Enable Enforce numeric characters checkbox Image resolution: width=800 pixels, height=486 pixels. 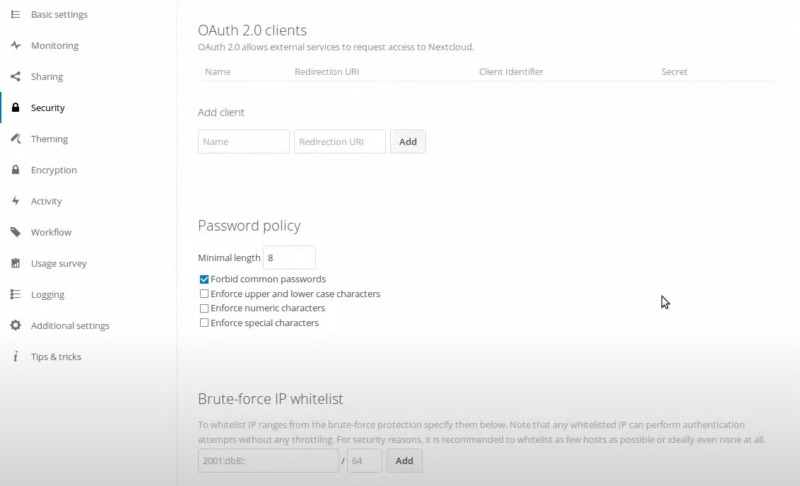(204, 308)
